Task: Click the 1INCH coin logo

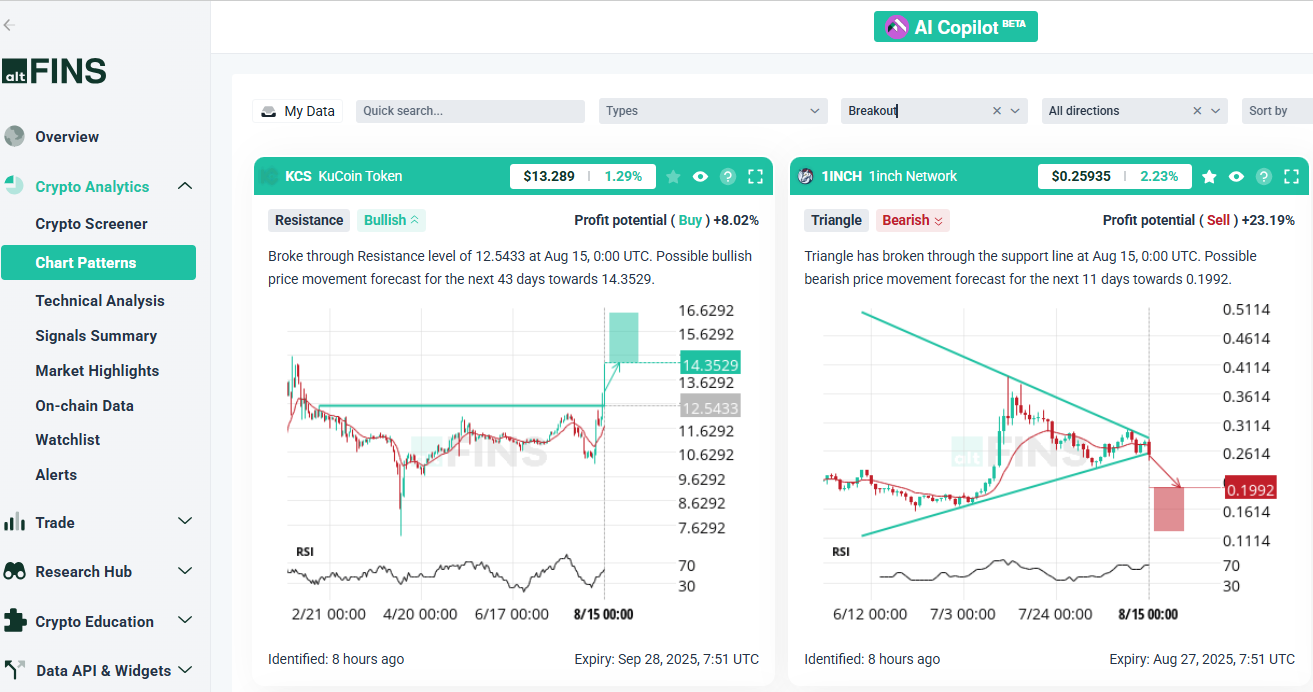Action: pyautogui.click(x=805, y=177)
